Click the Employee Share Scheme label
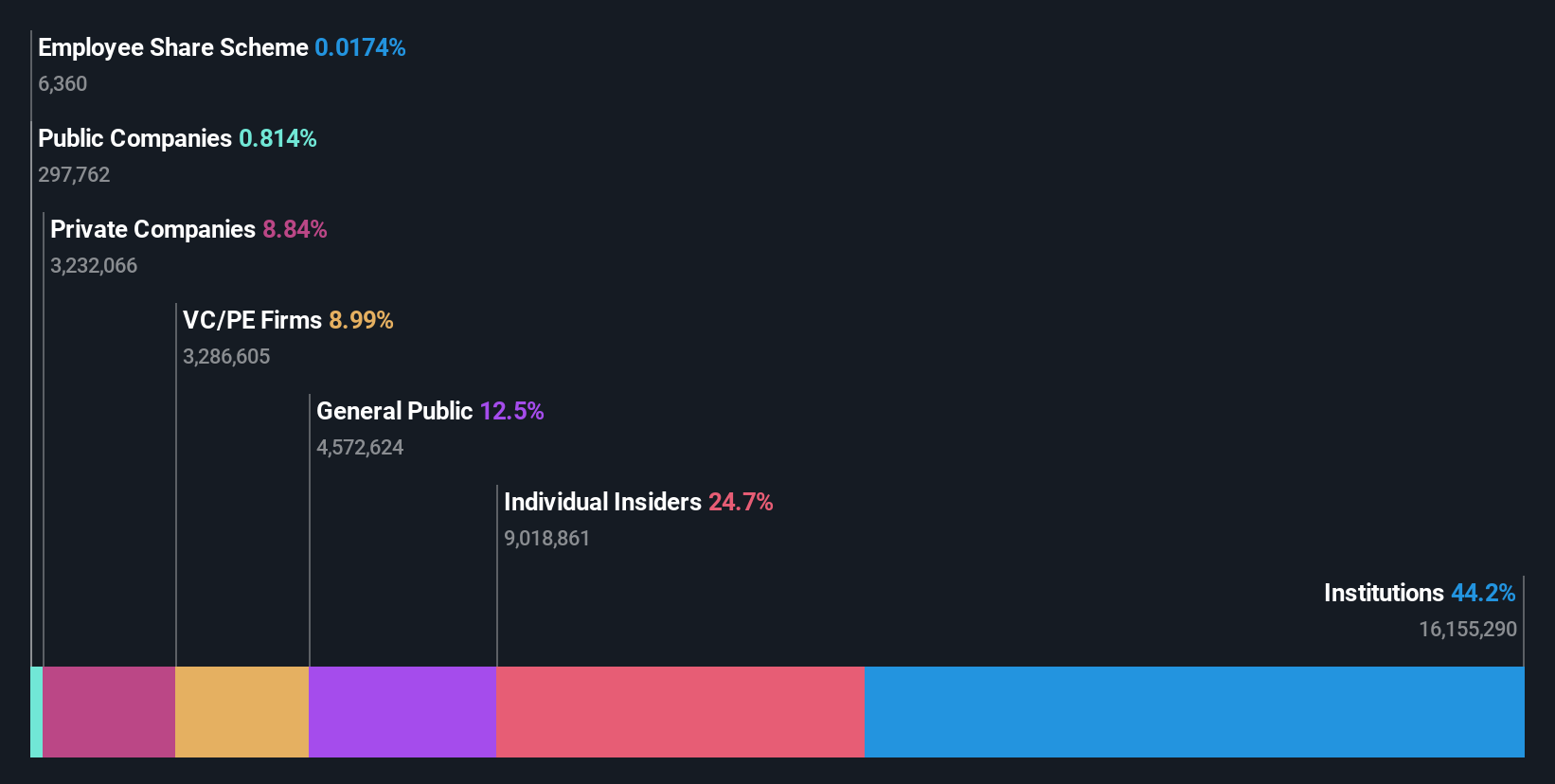Viewport: 1555px width, 784px height. (x=173, y=47)
